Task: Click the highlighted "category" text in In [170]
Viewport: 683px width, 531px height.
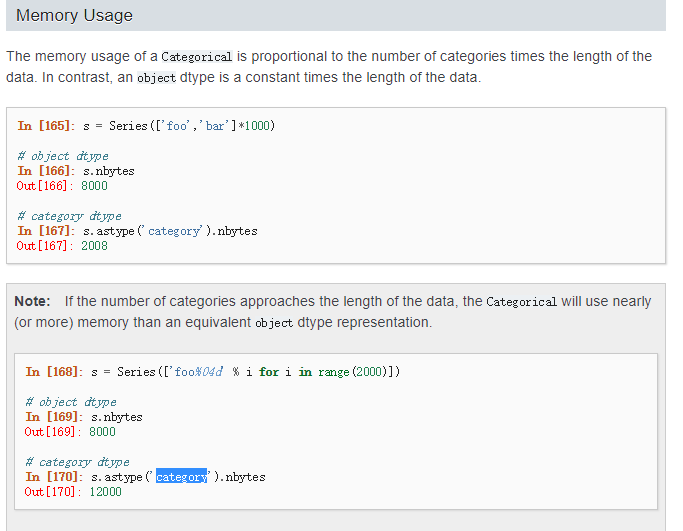Action: (x=181, y=477)
